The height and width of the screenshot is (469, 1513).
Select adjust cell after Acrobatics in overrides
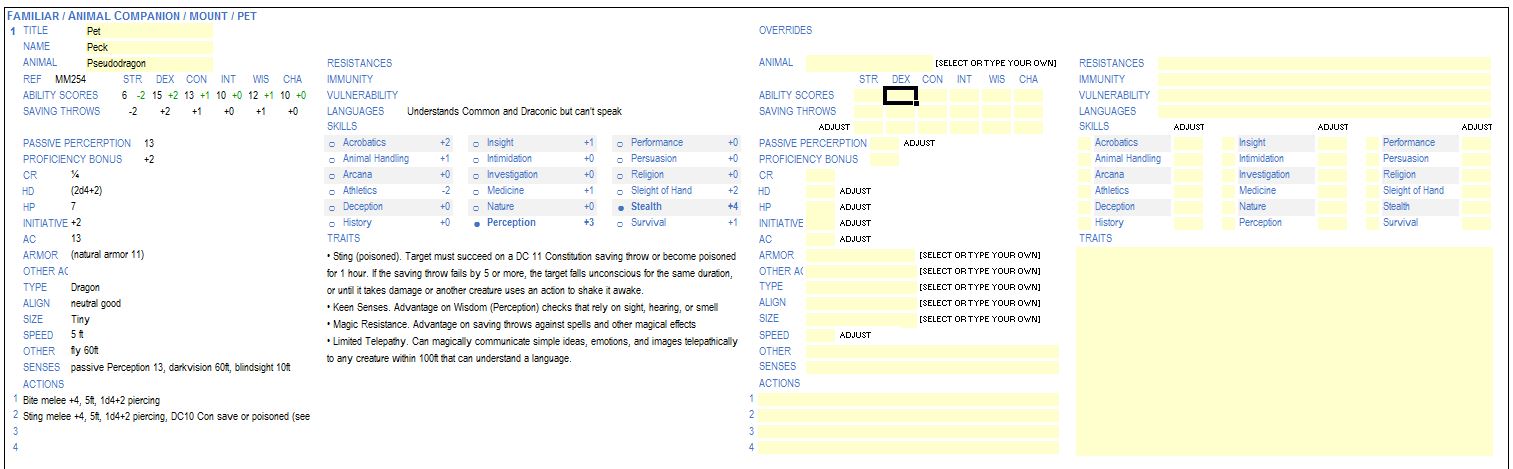tap(1188, 143)
